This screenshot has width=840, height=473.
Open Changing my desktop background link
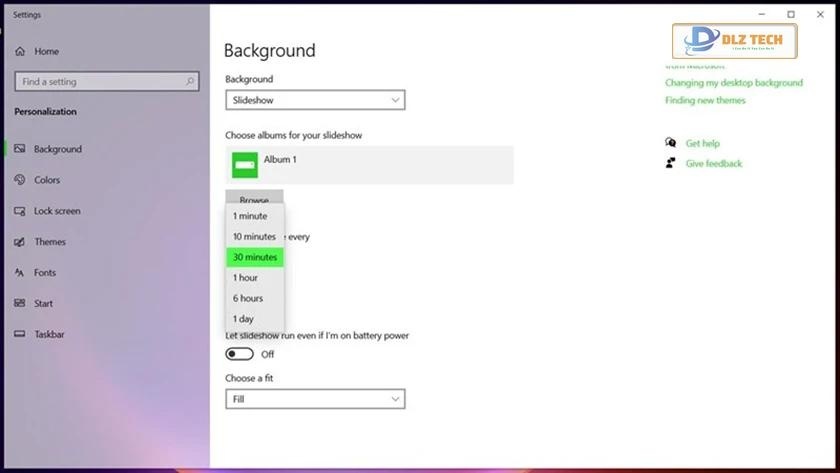733,83
